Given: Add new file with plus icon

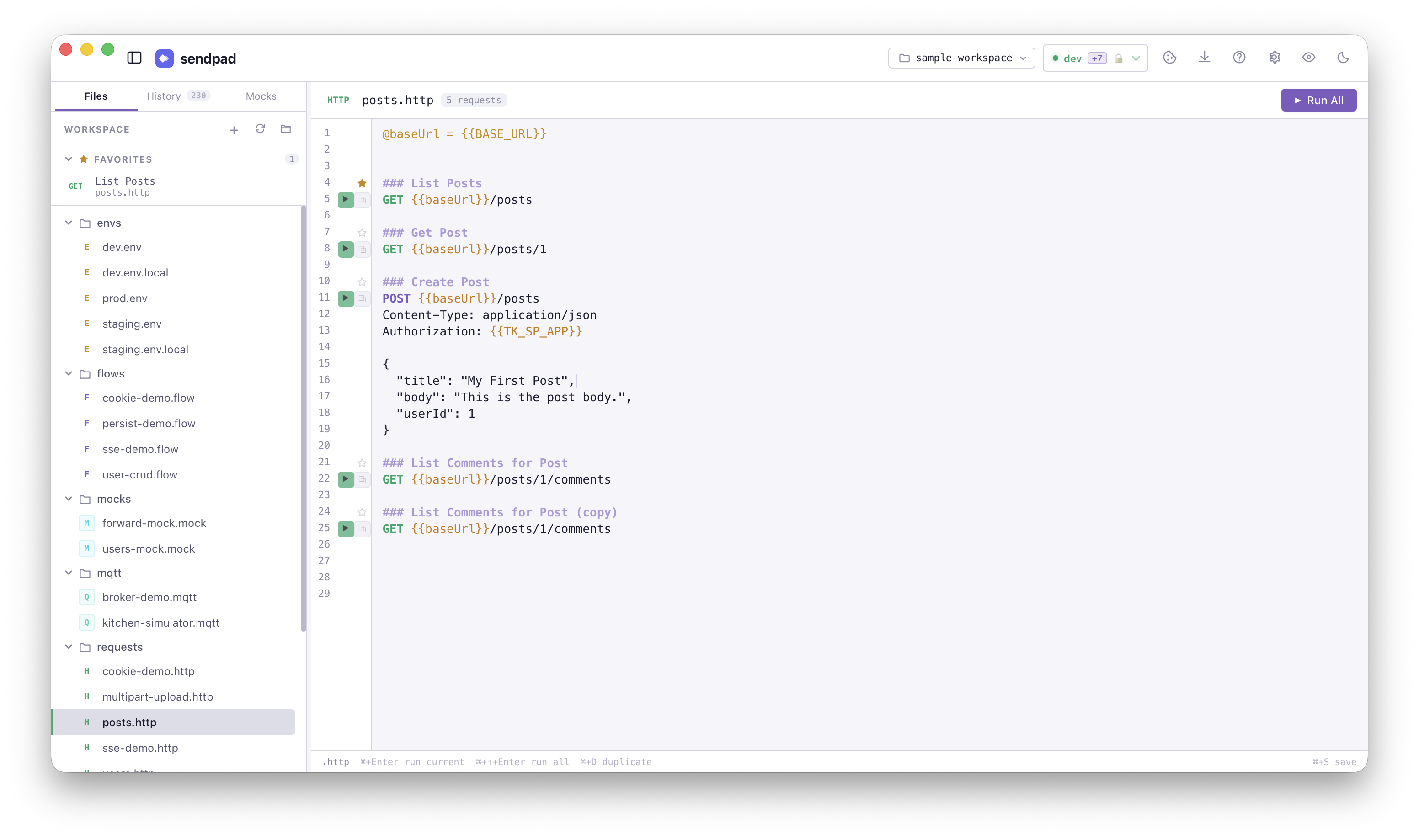Looking at the screenshot, I should pos(234,130).
